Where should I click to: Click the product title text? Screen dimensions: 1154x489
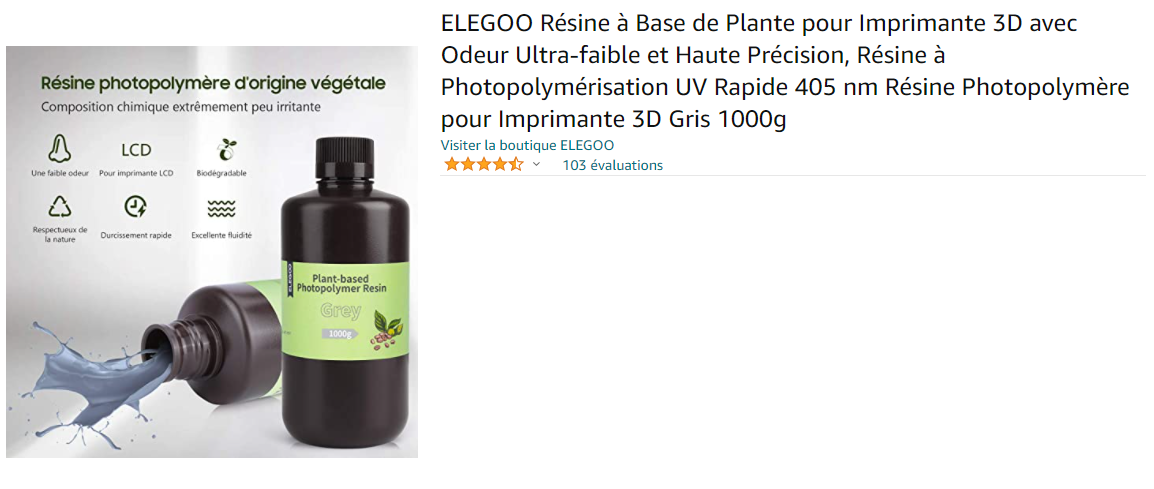(x=785, y=71)
